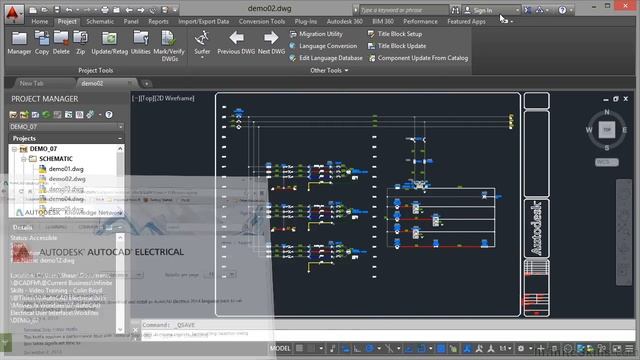
Task: Collapse the SCHEMATIC folder node
Action: click(x=24, y=159)
